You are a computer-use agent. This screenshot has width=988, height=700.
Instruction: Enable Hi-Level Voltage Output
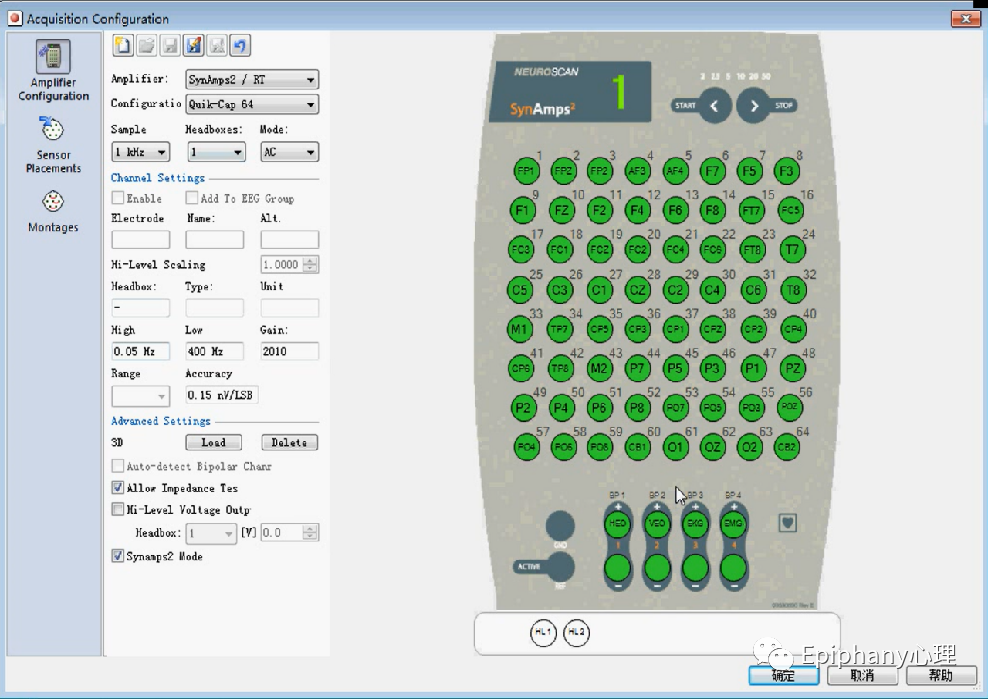(x=118, y=509)
